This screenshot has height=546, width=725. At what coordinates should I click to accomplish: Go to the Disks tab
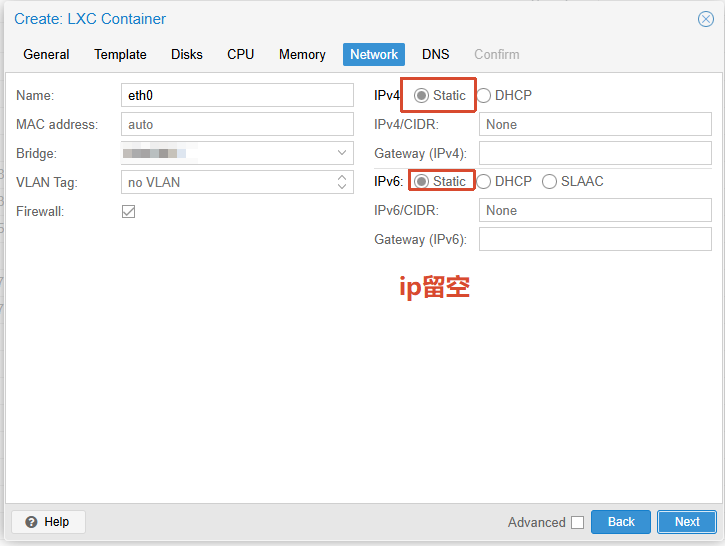(x=187, y=55)
